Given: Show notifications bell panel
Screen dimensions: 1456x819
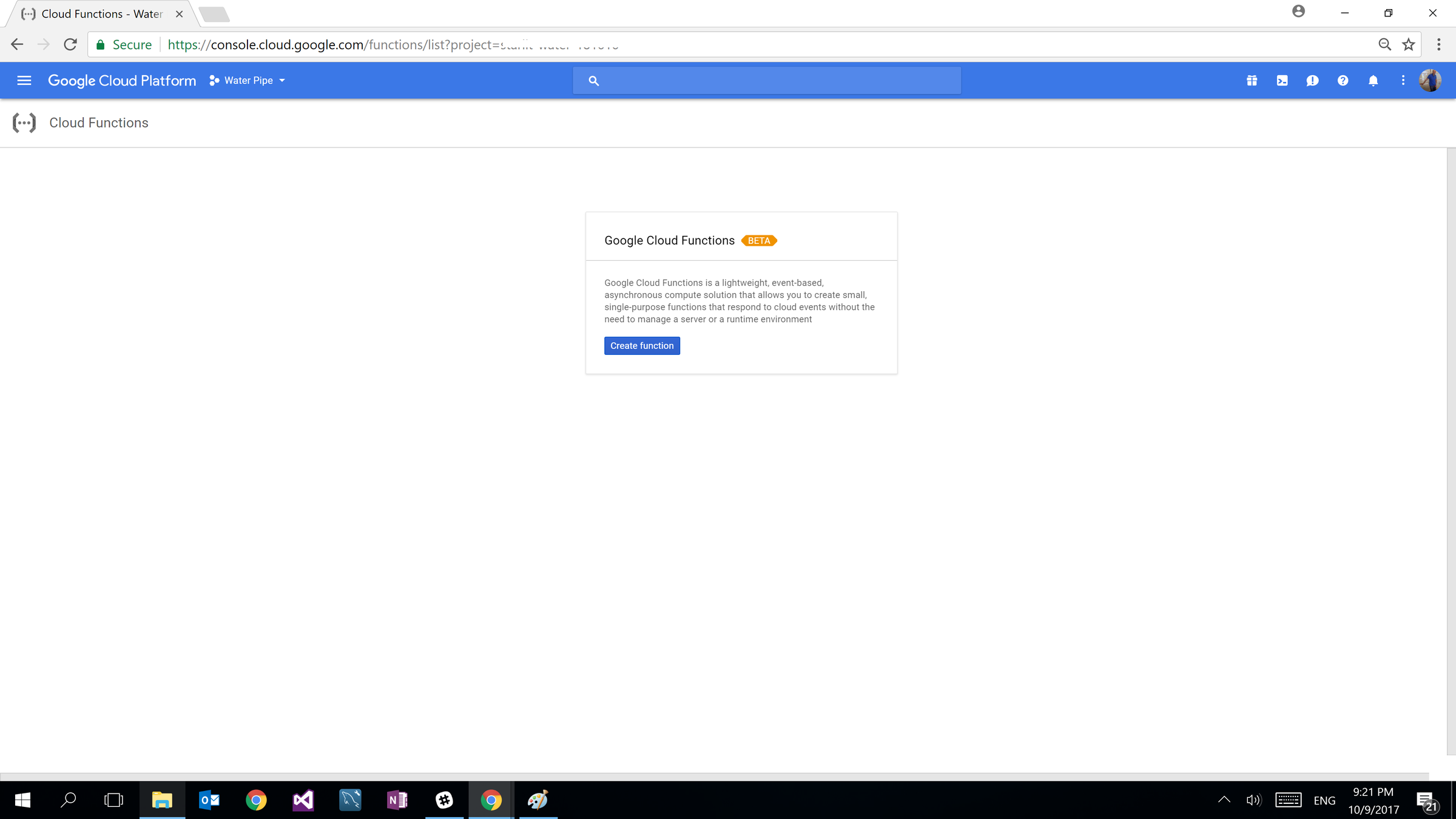Looking at the screenshot, I should pyautogui.click(x=1373, y=81).
